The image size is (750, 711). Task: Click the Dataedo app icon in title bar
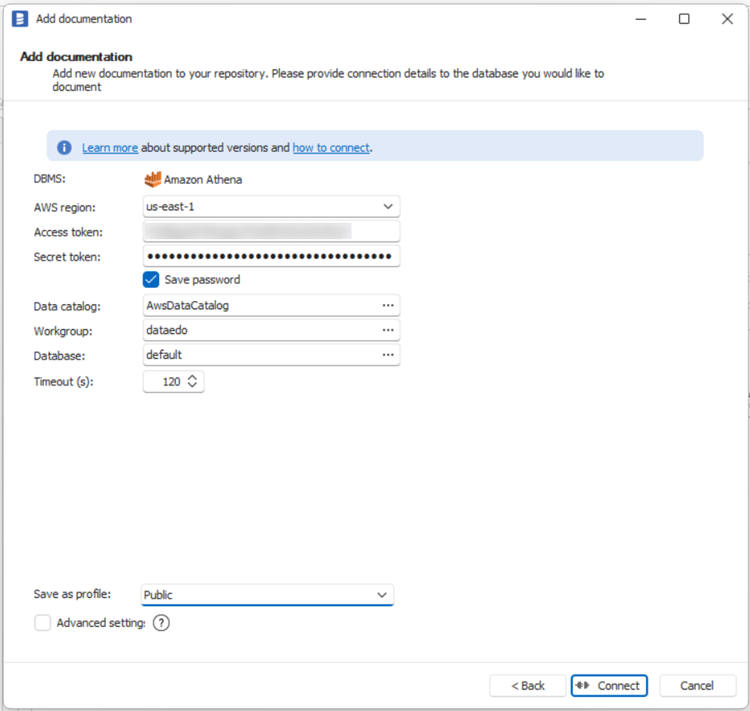tap(19, 19)
